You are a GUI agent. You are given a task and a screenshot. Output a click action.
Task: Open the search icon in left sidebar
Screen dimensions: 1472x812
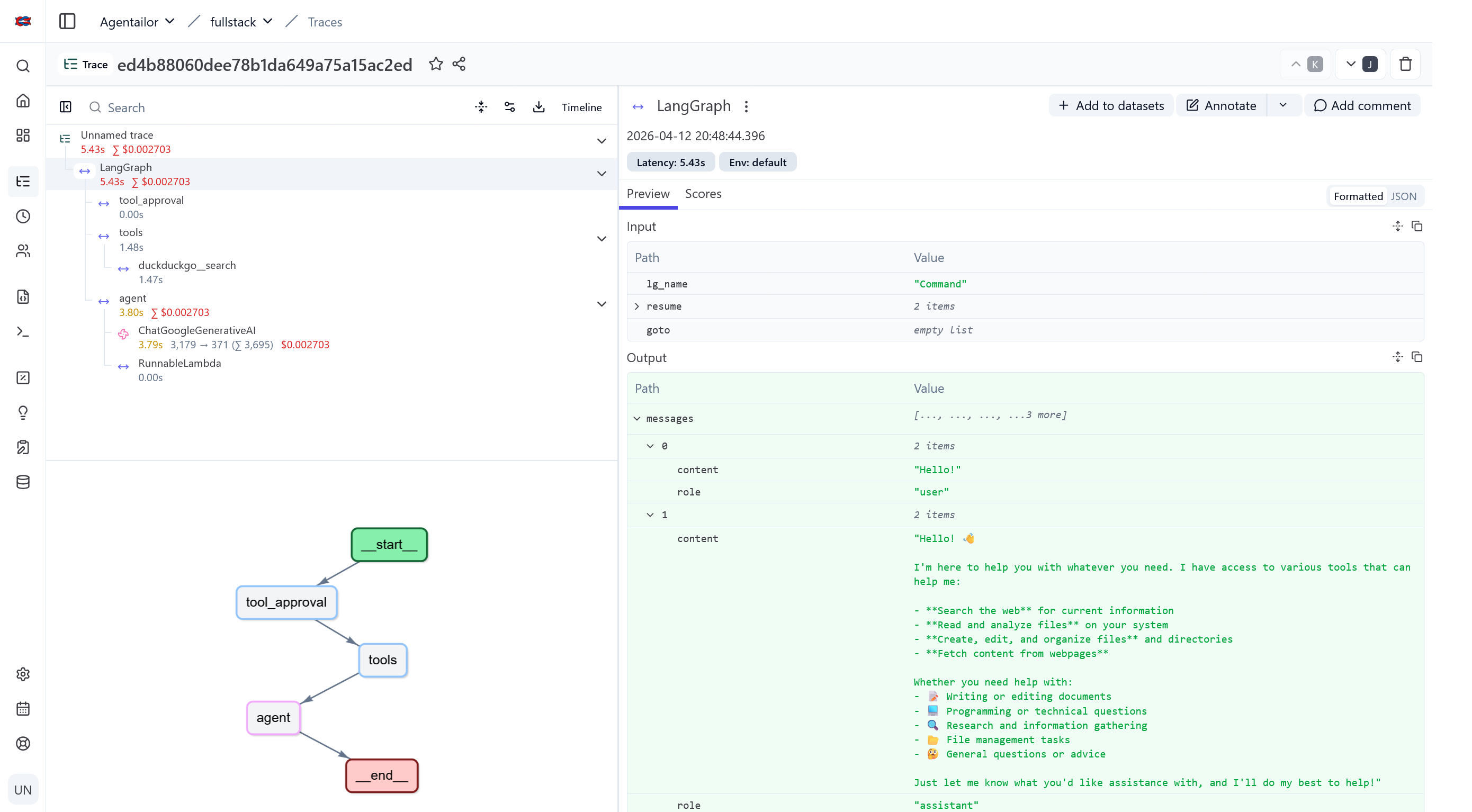click(x=23, y=66)
